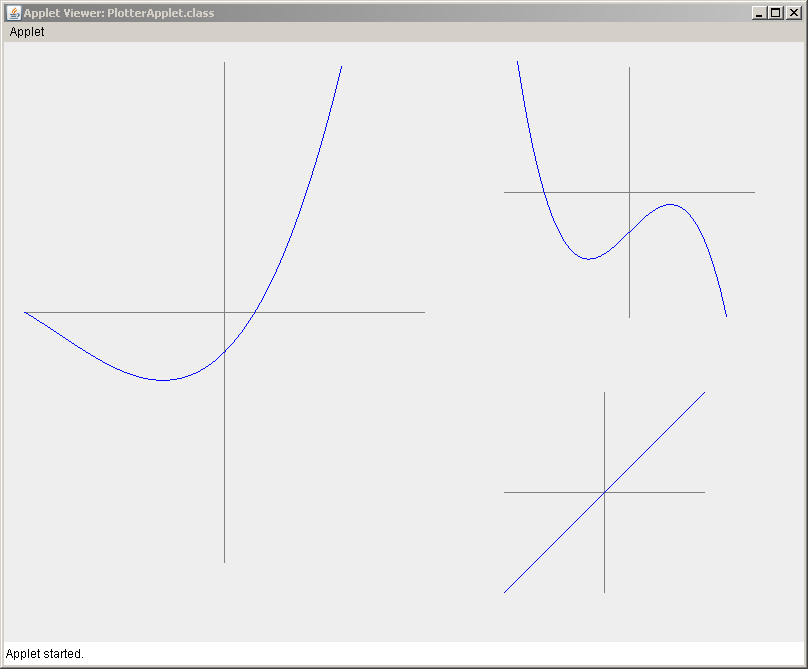Click the origin of the bottom-right plot

coord(605,491)
